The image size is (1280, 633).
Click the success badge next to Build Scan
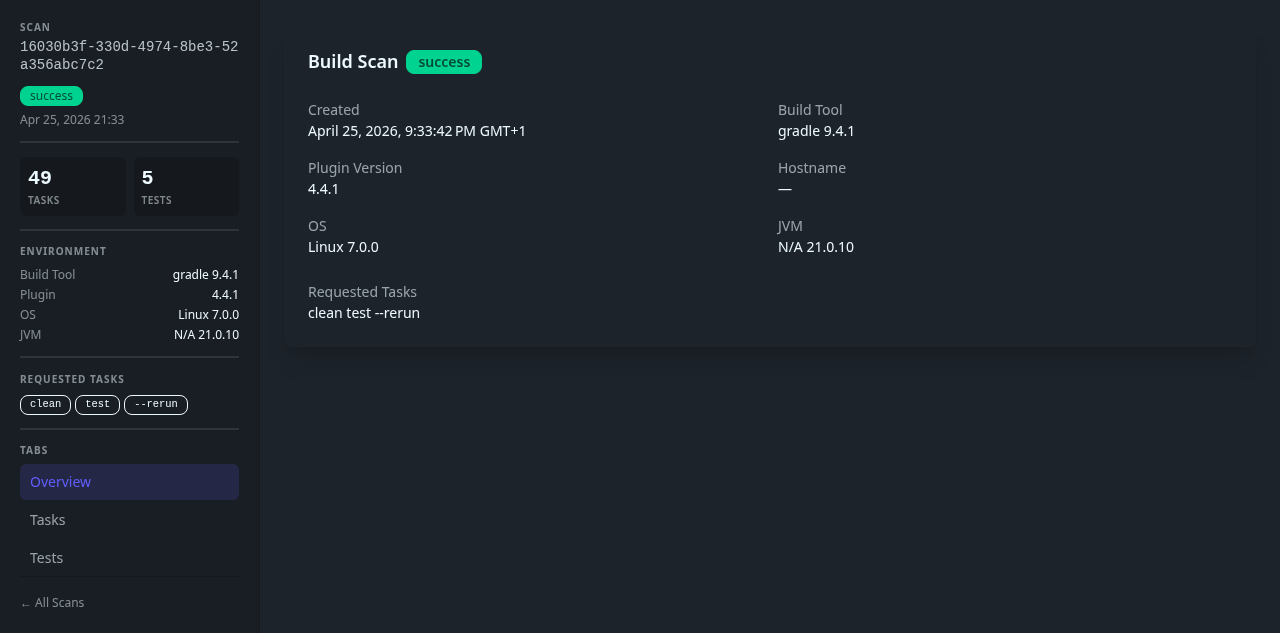tap(443, 61)
